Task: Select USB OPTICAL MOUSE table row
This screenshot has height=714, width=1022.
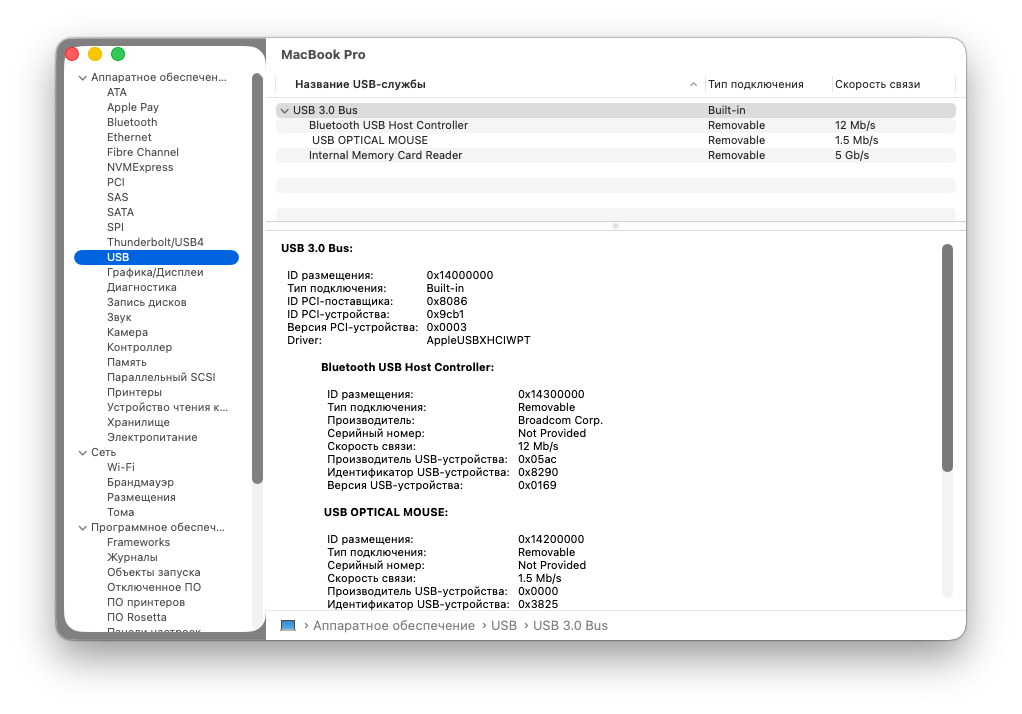Action: tap(616, 141)
